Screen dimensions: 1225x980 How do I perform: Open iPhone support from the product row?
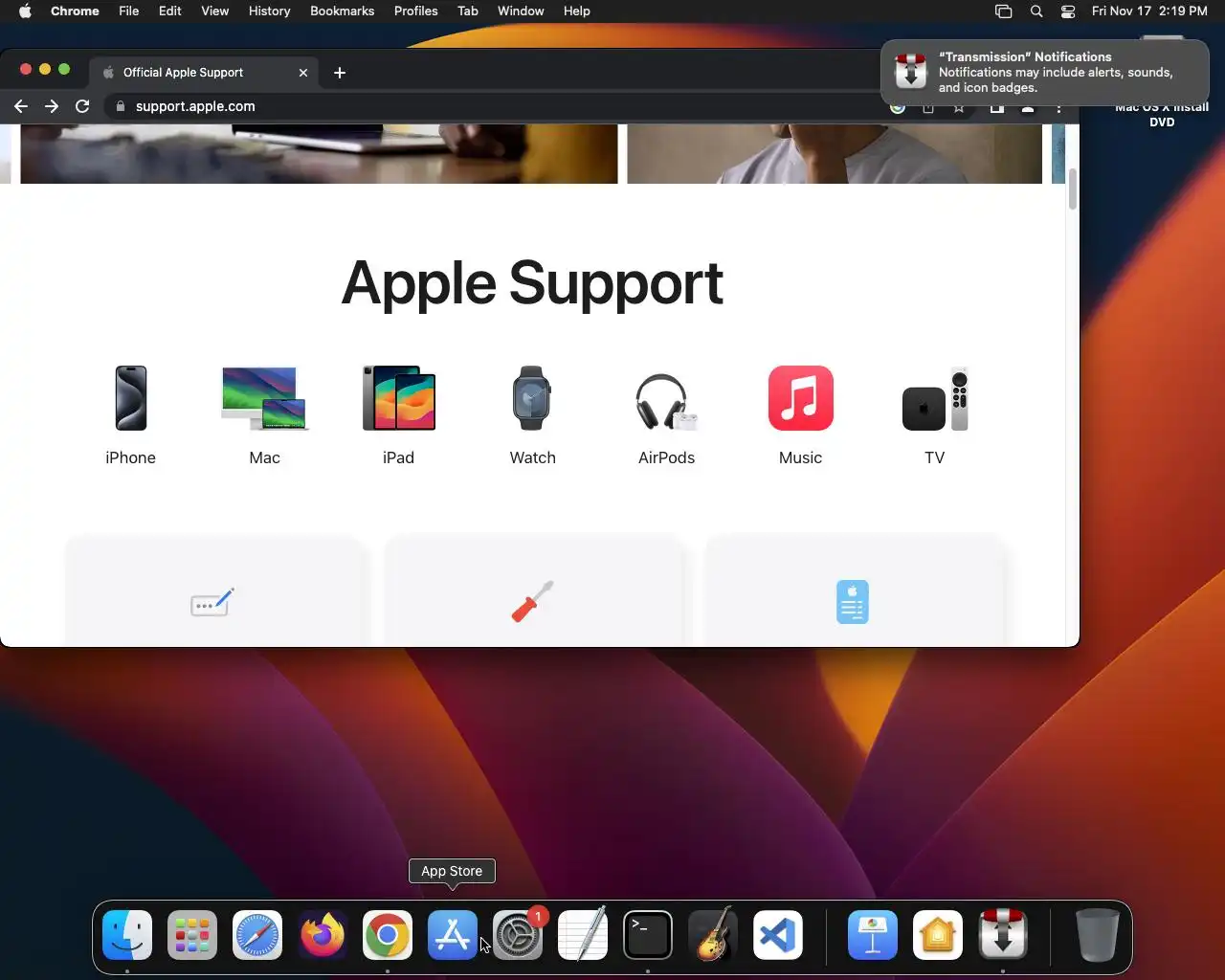click(x=131, y=415)
